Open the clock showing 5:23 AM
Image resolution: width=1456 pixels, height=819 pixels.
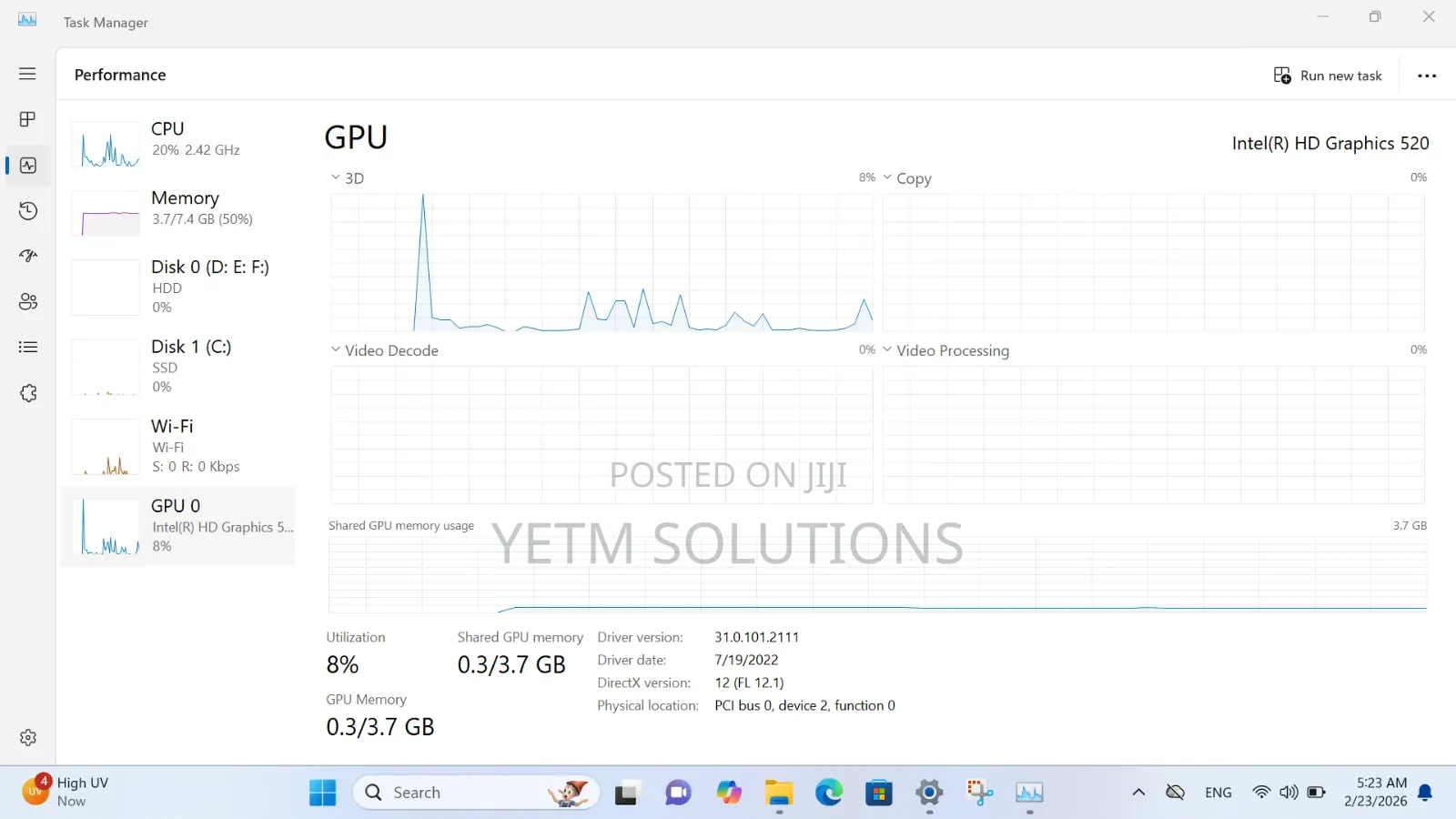(x=1375, y=792)
